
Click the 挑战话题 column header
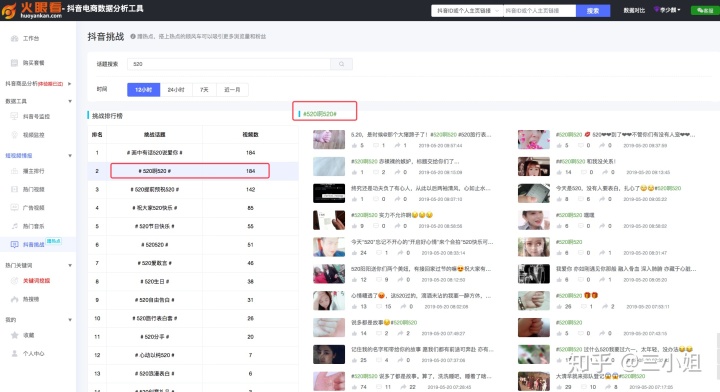click(x=154, y=134)
